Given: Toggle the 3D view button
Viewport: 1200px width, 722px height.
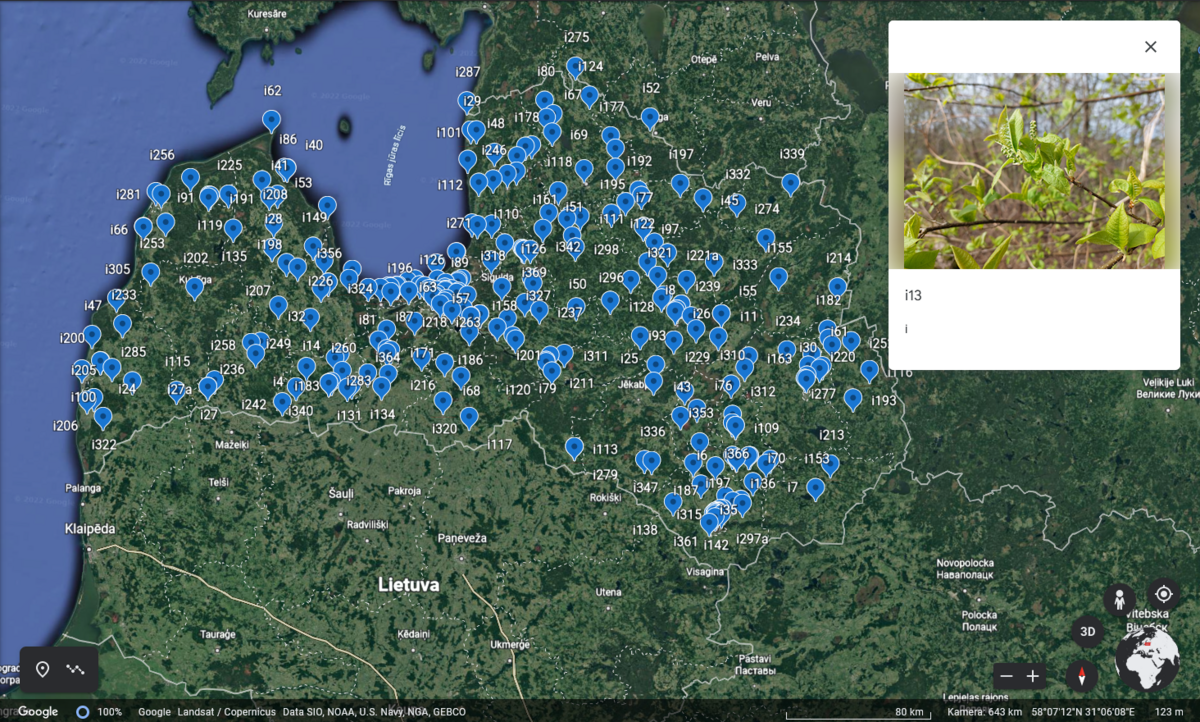Looking at the screenshot, I should coord(1088,632).
